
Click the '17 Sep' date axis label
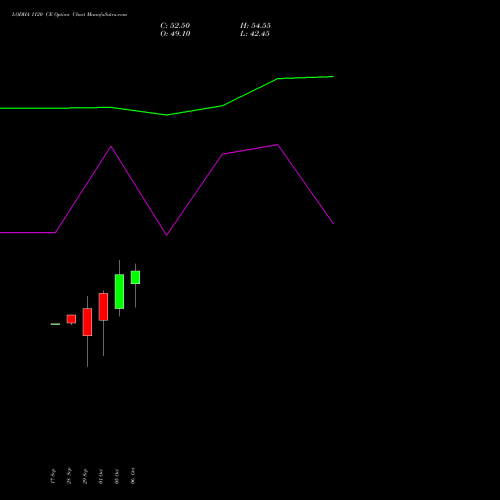pos(53,476)
